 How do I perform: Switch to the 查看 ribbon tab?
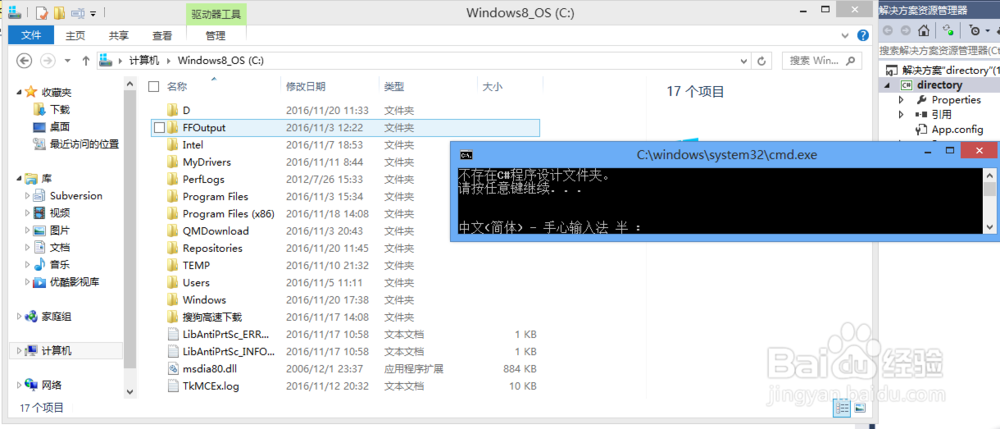162,36
